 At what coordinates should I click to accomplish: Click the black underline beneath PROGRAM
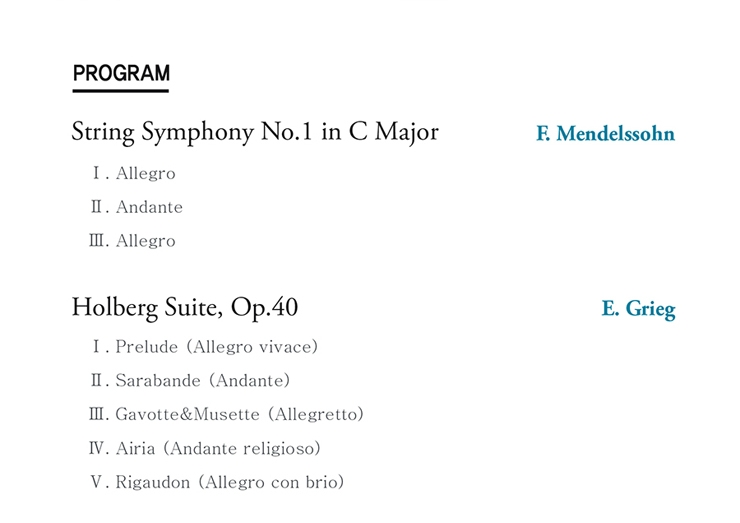[x=120, y=91]
